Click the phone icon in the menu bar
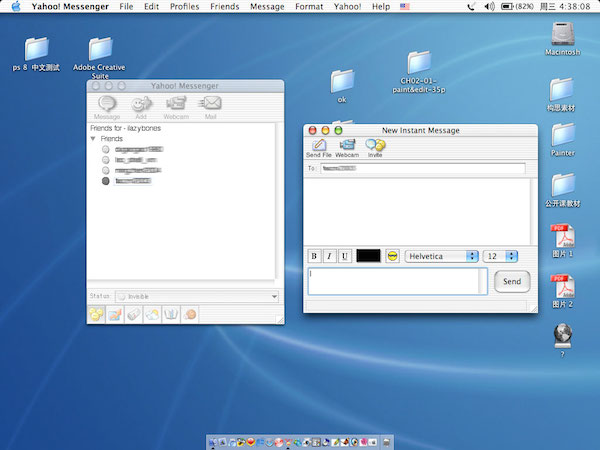Screen dimensions: 600x450 tap(471, 7)
